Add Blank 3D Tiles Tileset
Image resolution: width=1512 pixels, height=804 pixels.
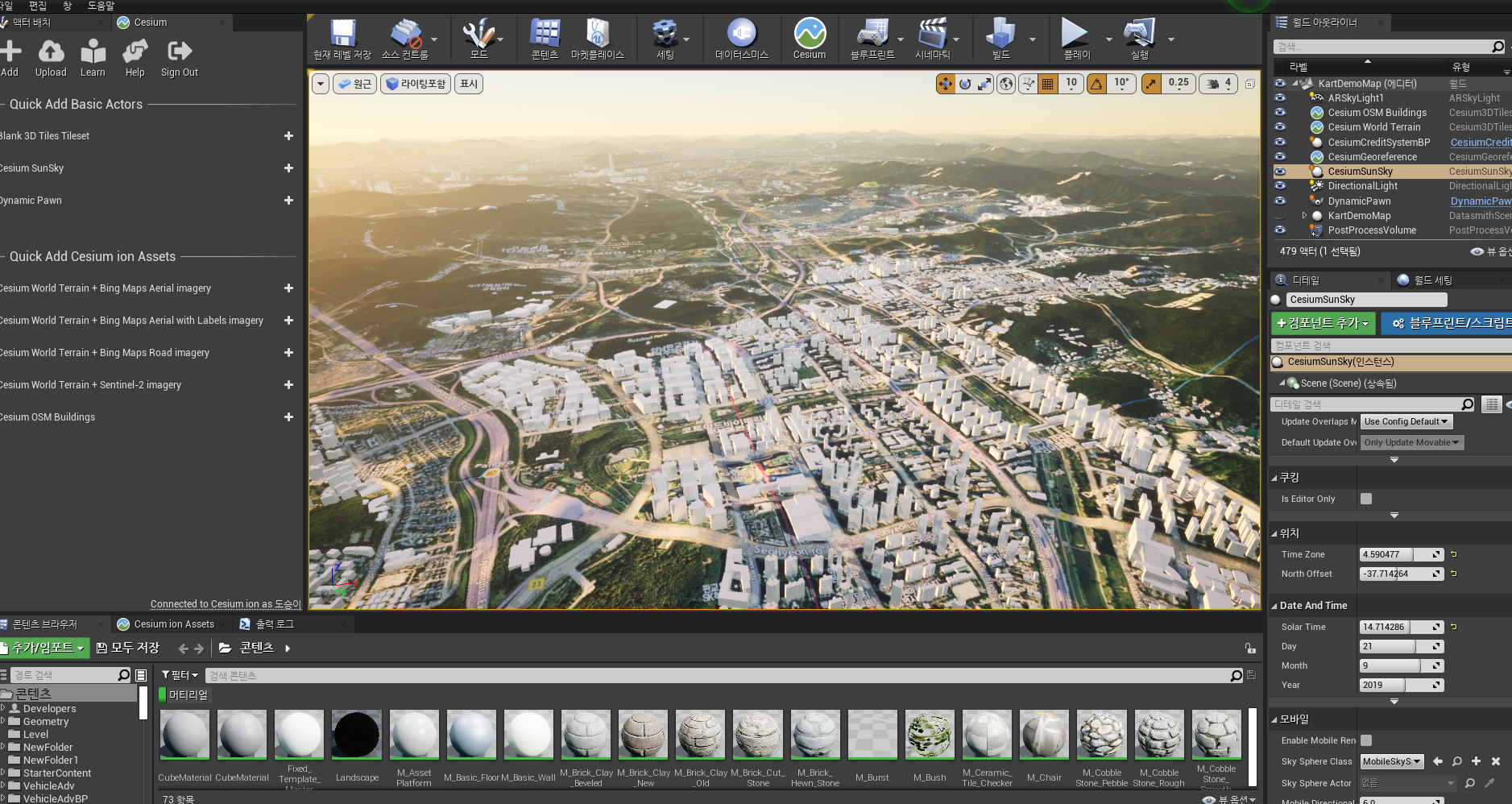pos(288,136)
